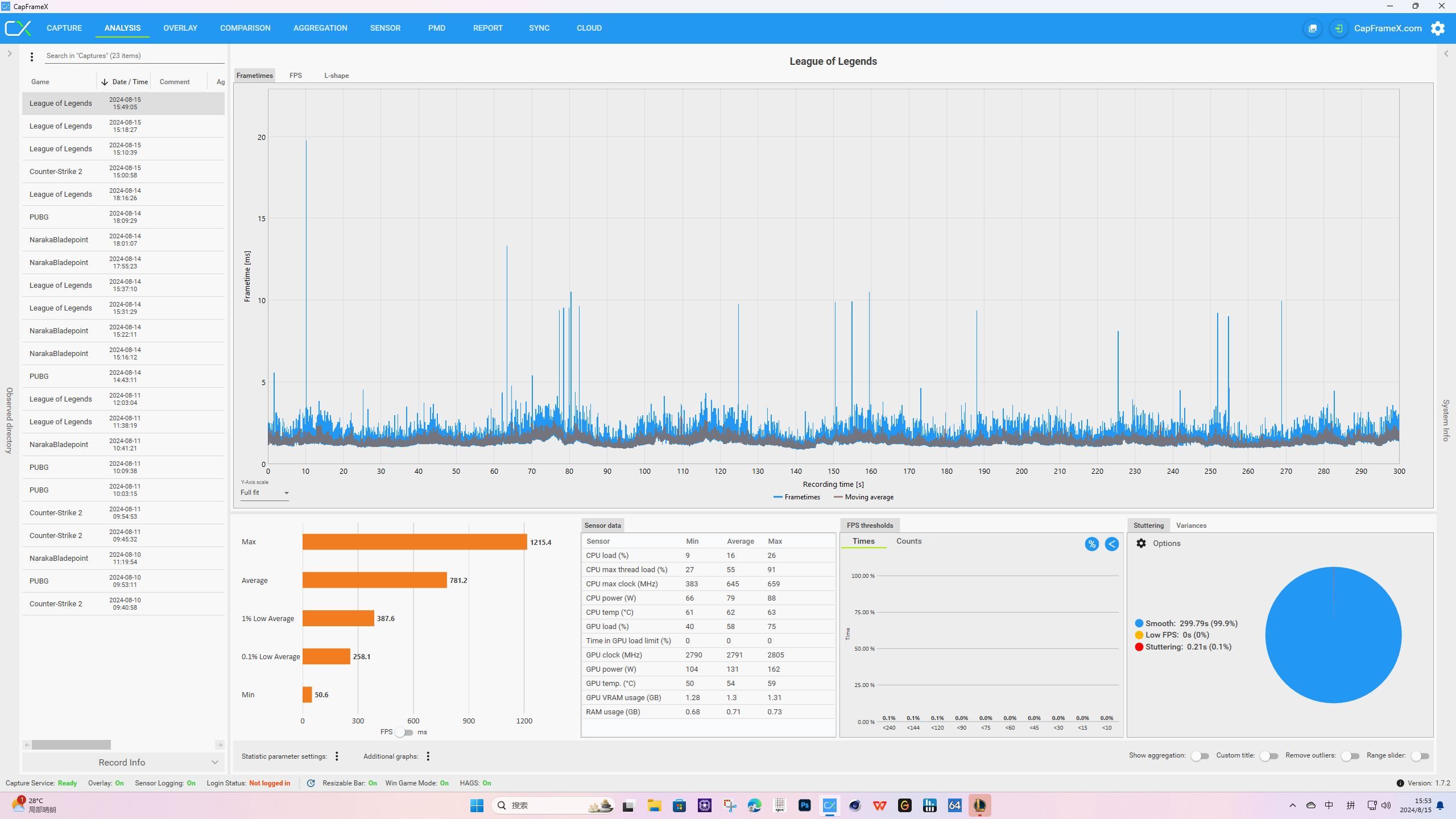Enable Show aggregation toggle
This screenshot has height=819, width=1456.
click(1199, 756)
